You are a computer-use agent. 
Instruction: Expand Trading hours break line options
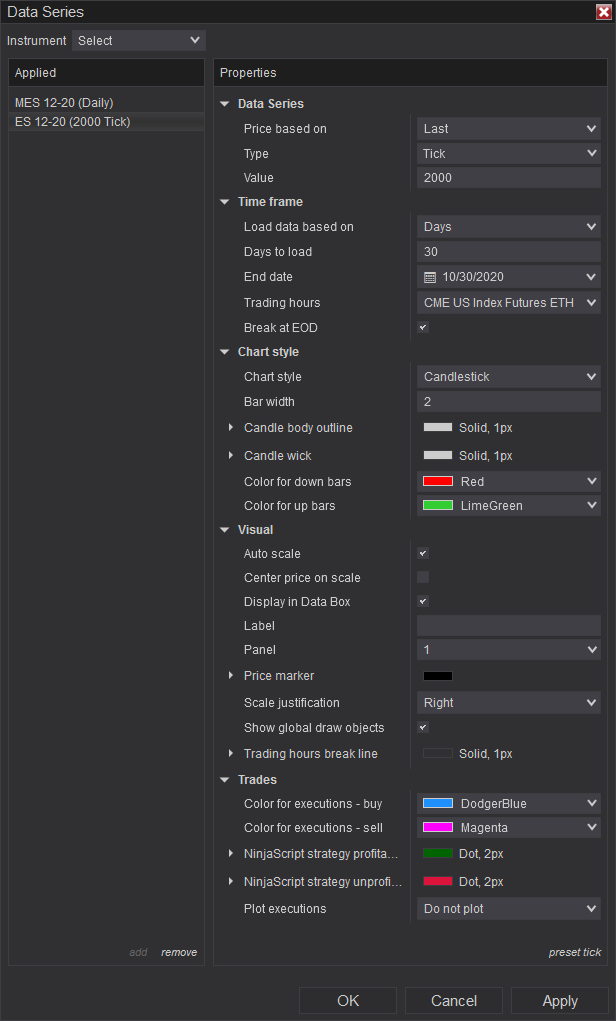[232, 754]
